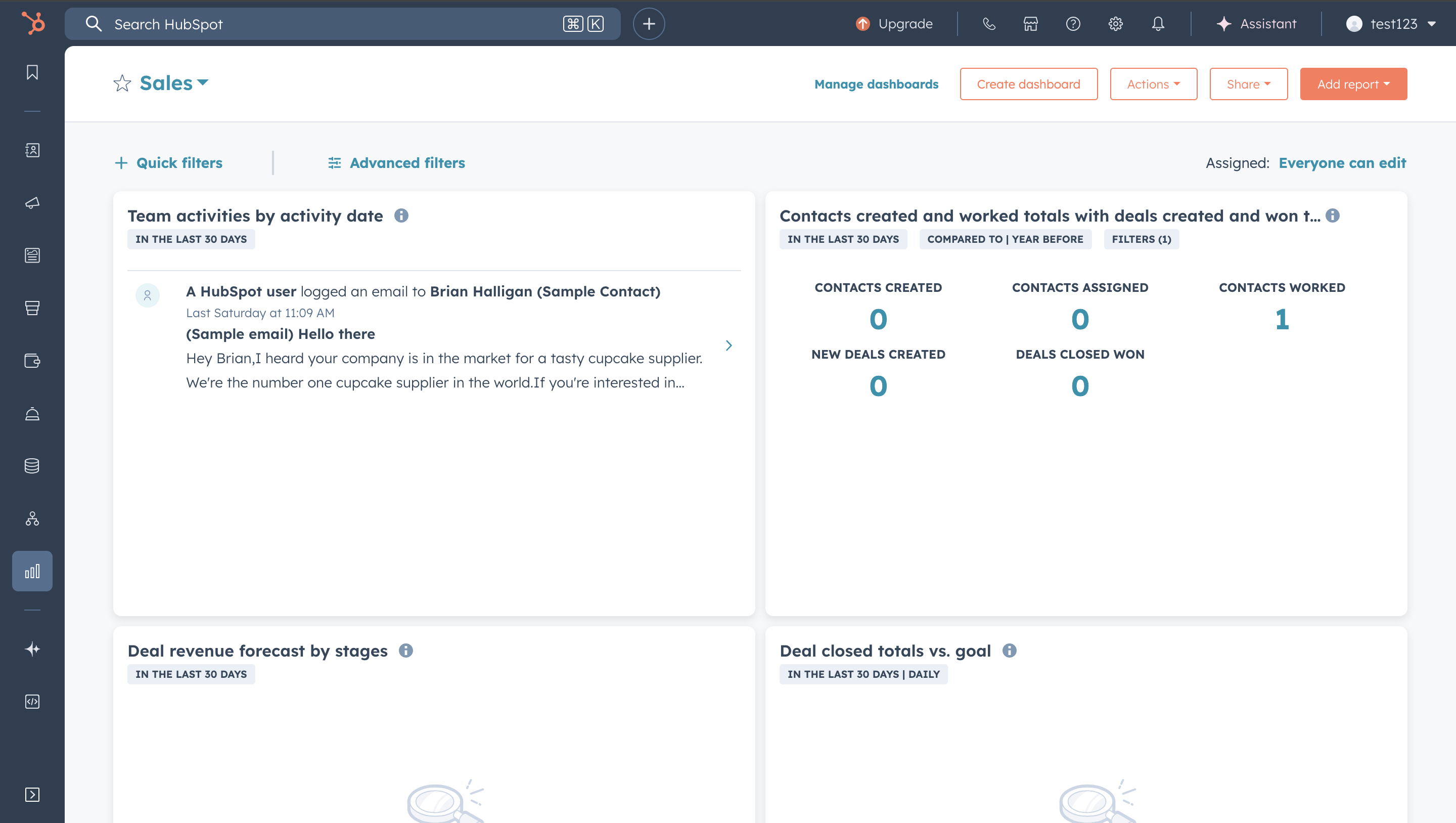The height and width of the screenshot is (823, 1456).
Task: Open the Breeze AI sparkle sidebar icon
Action: point(32,649)
